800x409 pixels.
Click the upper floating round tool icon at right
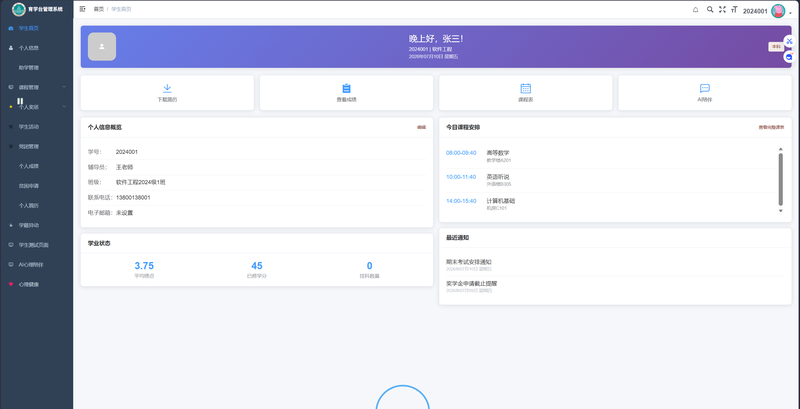789,41
